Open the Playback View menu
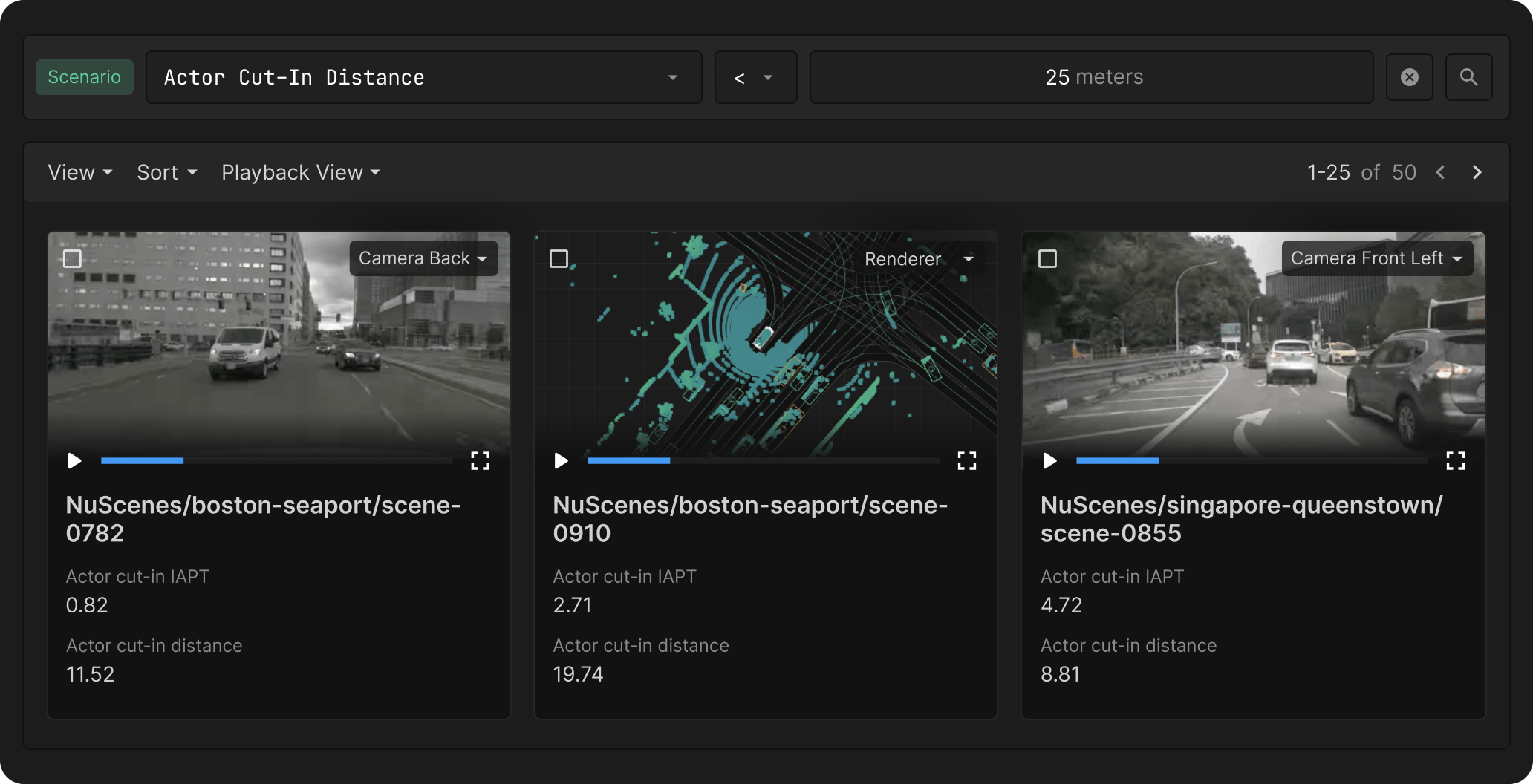 (300, 172)
